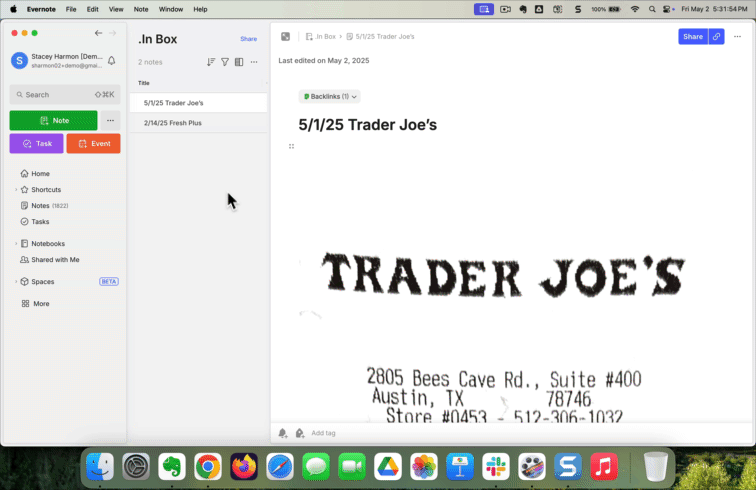Open filter notes icon
The width and height of the screenshot is (756, 490).
click(225, 62)
